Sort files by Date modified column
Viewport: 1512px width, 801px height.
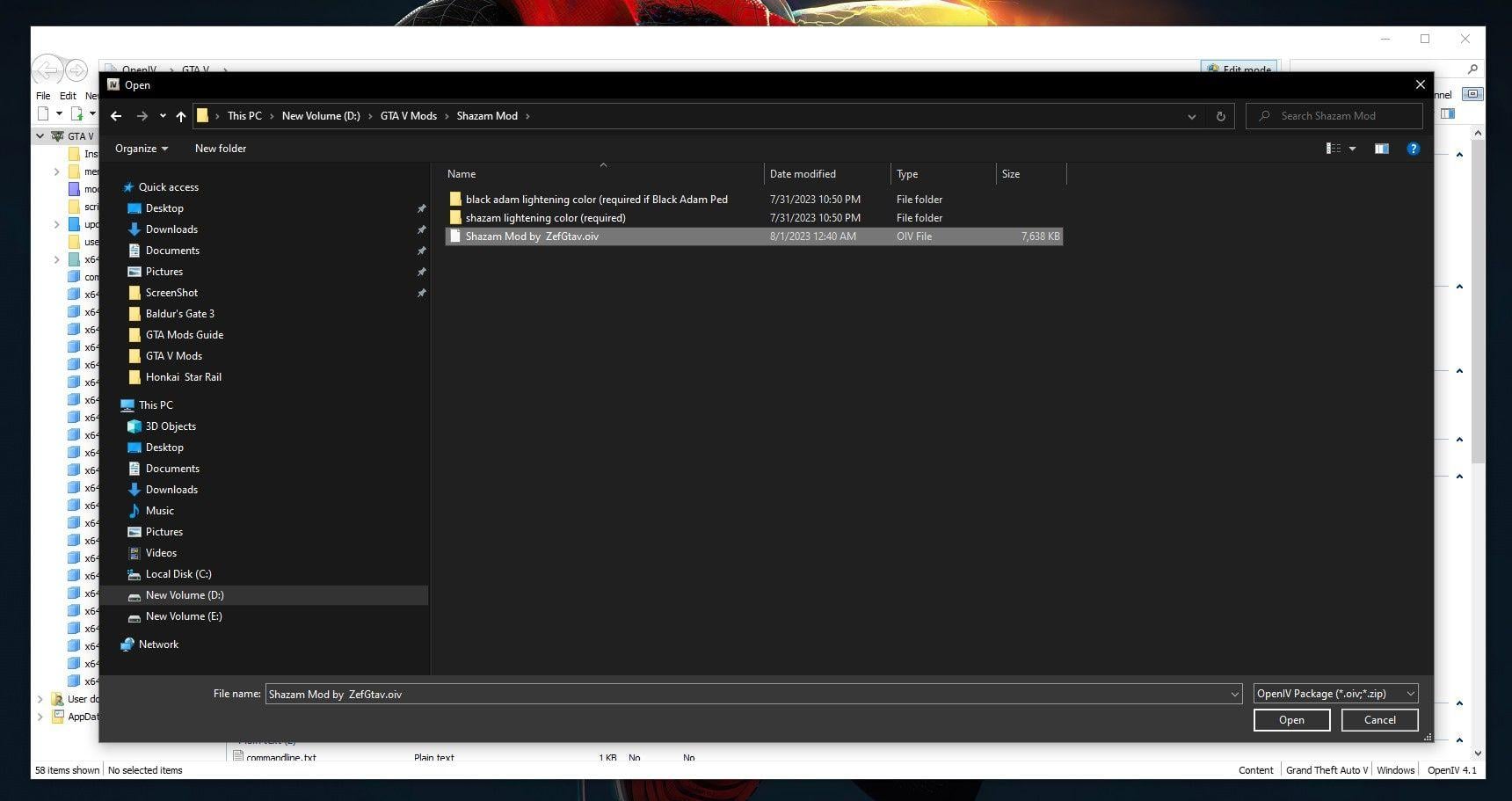point(803,174)
